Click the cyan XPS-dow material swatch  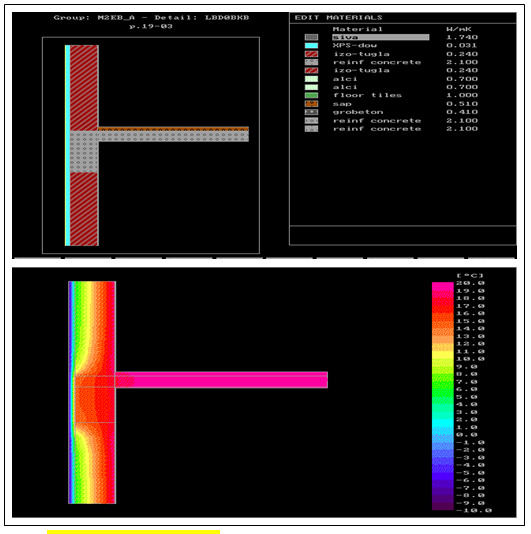pos(311,46)
